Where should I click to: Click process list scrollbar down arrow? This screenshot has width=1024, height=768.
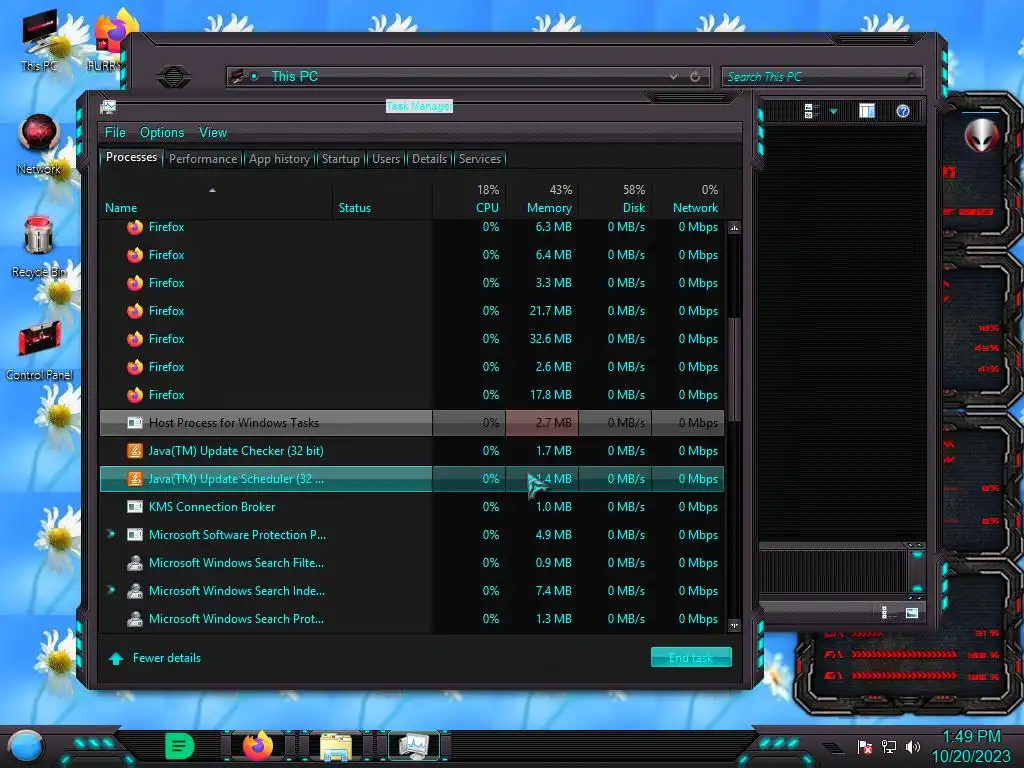coord(735,625)
